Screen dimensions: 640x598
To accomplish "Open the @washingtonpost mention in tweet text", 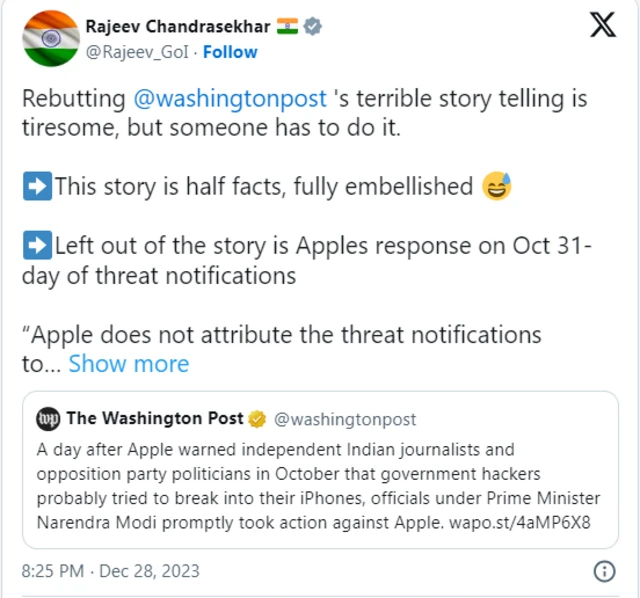I will tap(230, 99).
